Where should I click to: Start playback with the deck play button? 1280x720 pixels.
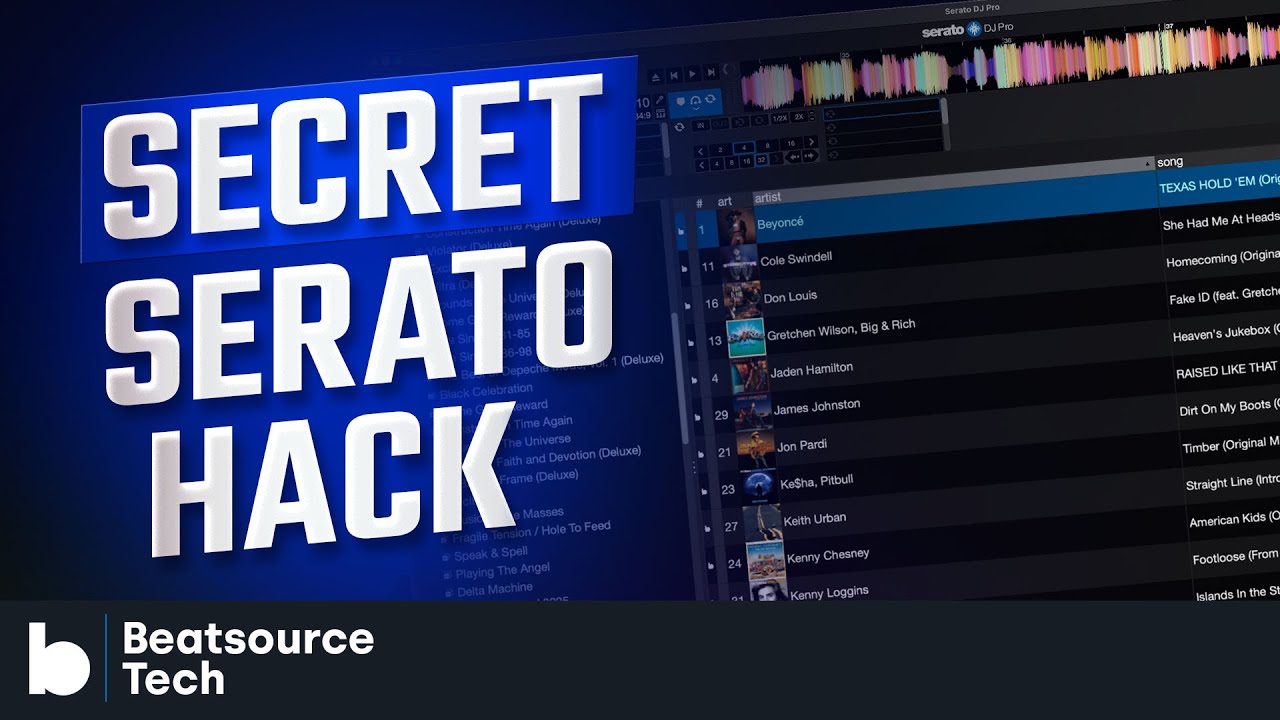tap(693, 74)
